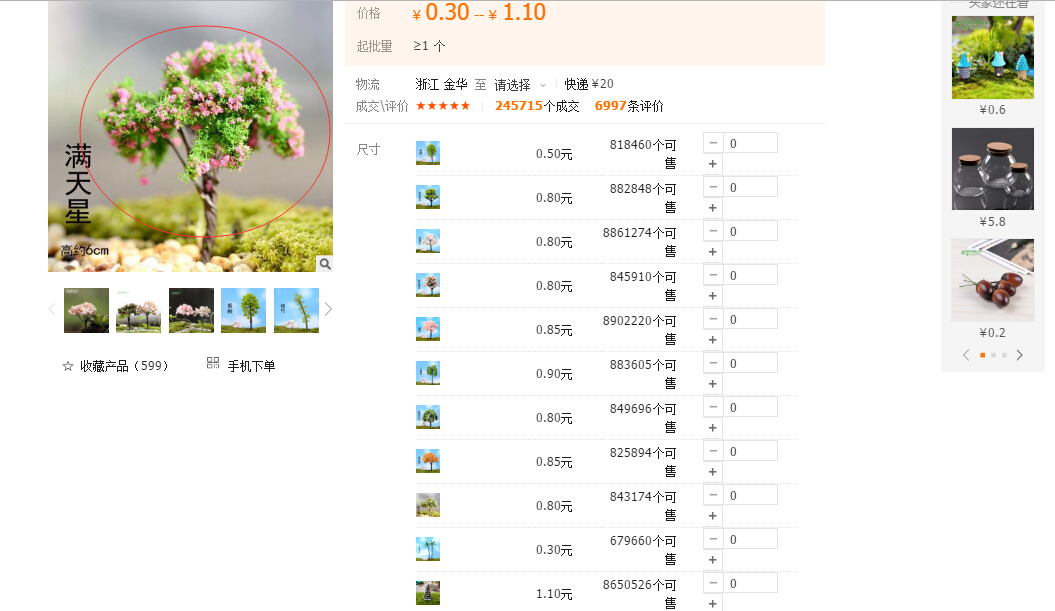Open the glass bottles product priced ¥5.8
The image size is (1055, 611).
(992, 169)
